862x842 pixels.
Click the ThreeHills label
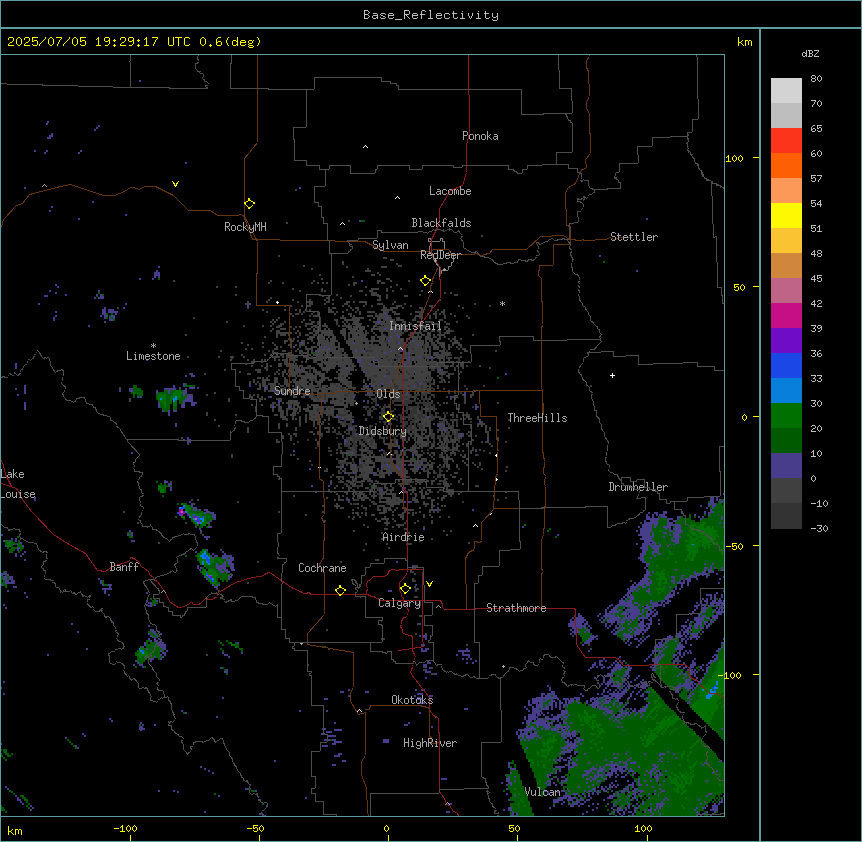(x=537, y=418)
